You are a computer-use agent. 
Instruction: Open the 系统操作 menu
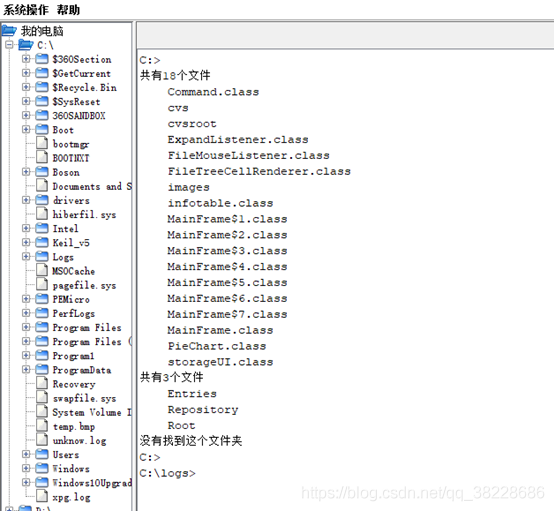click(x=25, y=10)
